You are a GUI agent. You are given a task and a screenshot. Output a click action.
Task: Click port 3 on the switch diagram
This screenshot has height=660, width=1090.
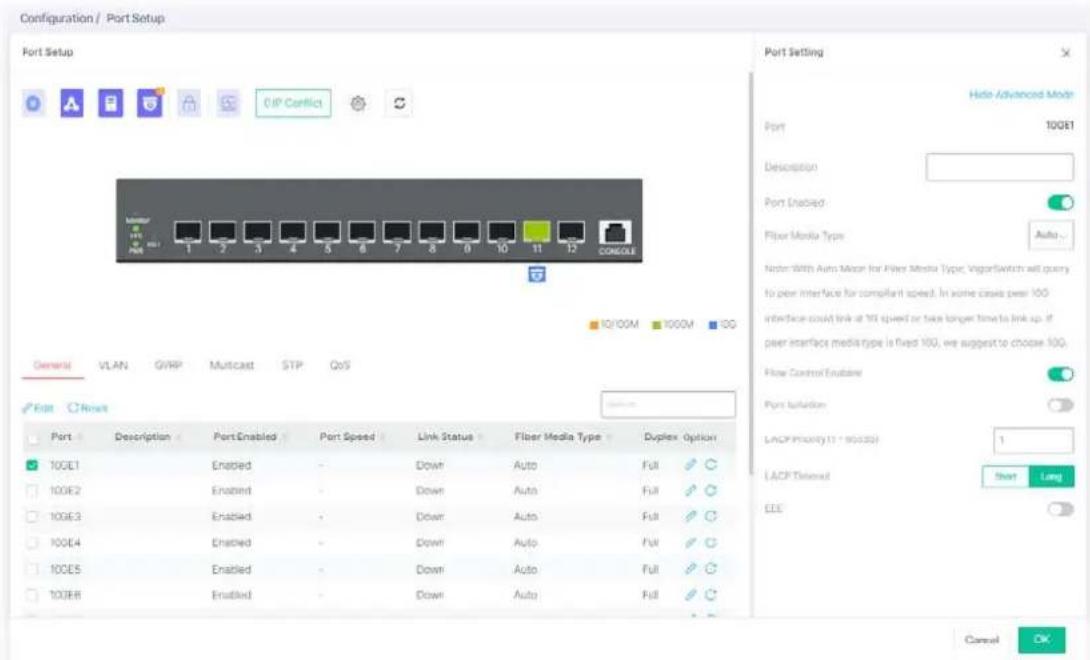[x=257, y=232]
